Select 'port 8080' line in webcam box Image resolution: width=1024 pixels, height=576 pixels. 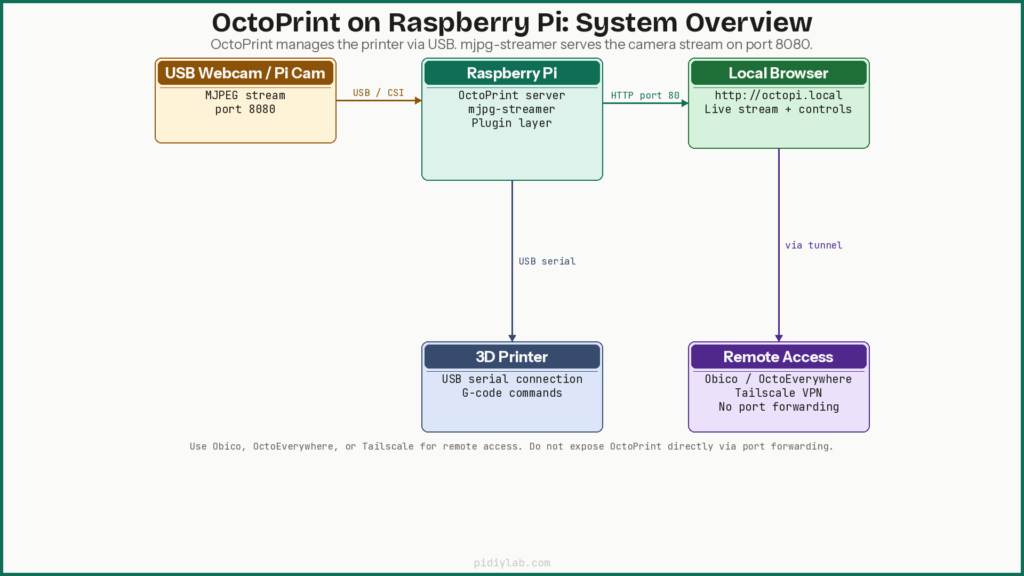point(245,109)
